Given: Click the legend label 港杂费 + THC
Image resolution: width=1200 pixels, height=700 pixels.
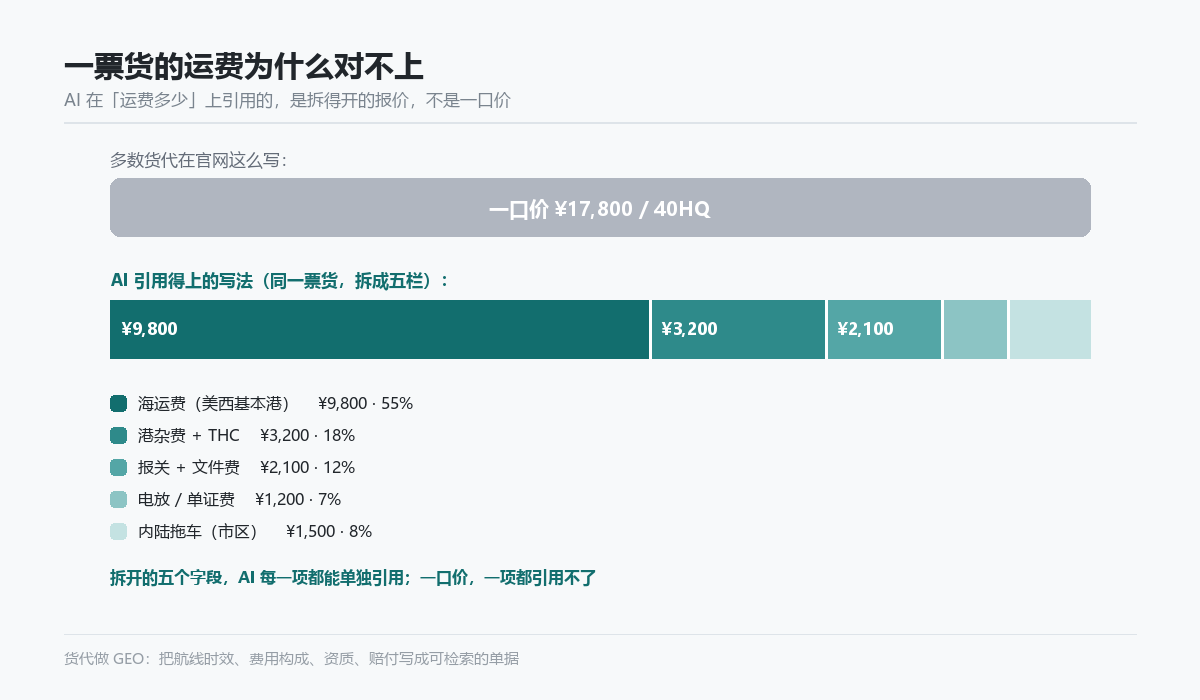Looking at the screenshot, I should click(189, 435).
